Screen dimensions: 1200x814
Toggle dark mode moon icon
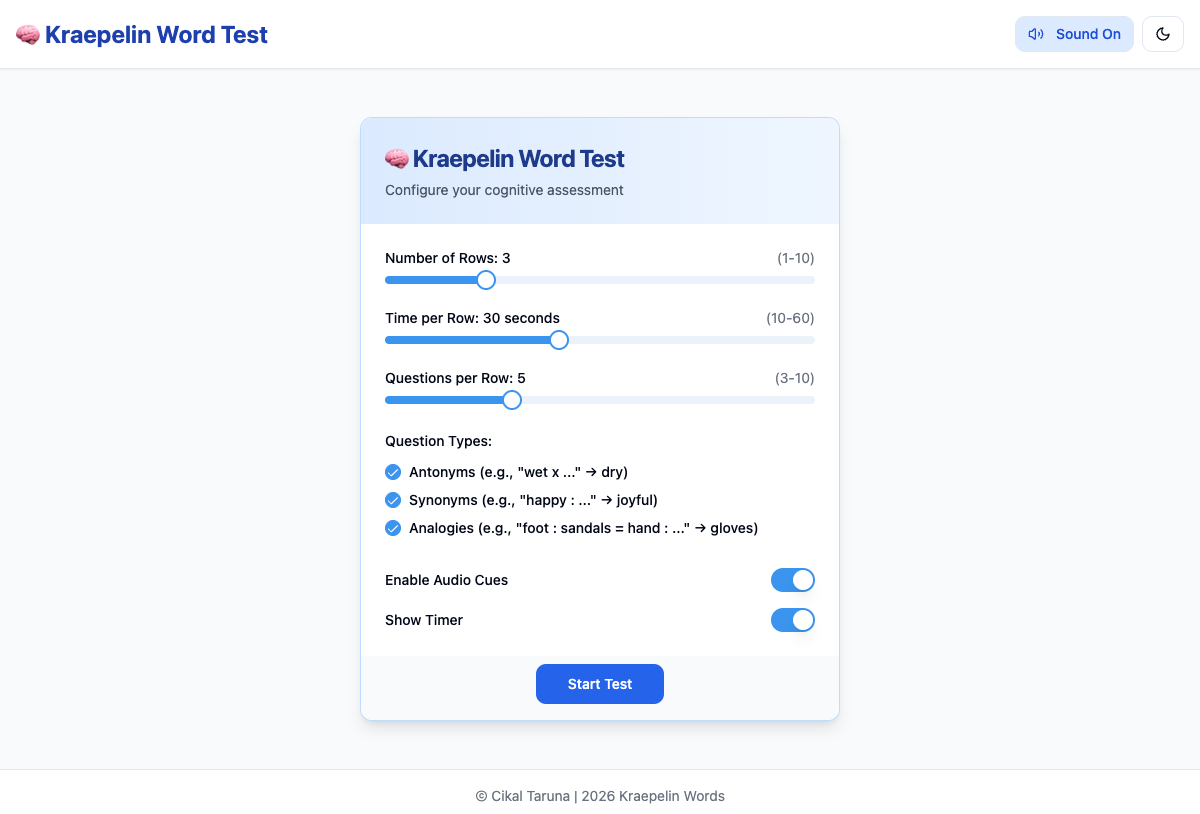point(1163,34)
